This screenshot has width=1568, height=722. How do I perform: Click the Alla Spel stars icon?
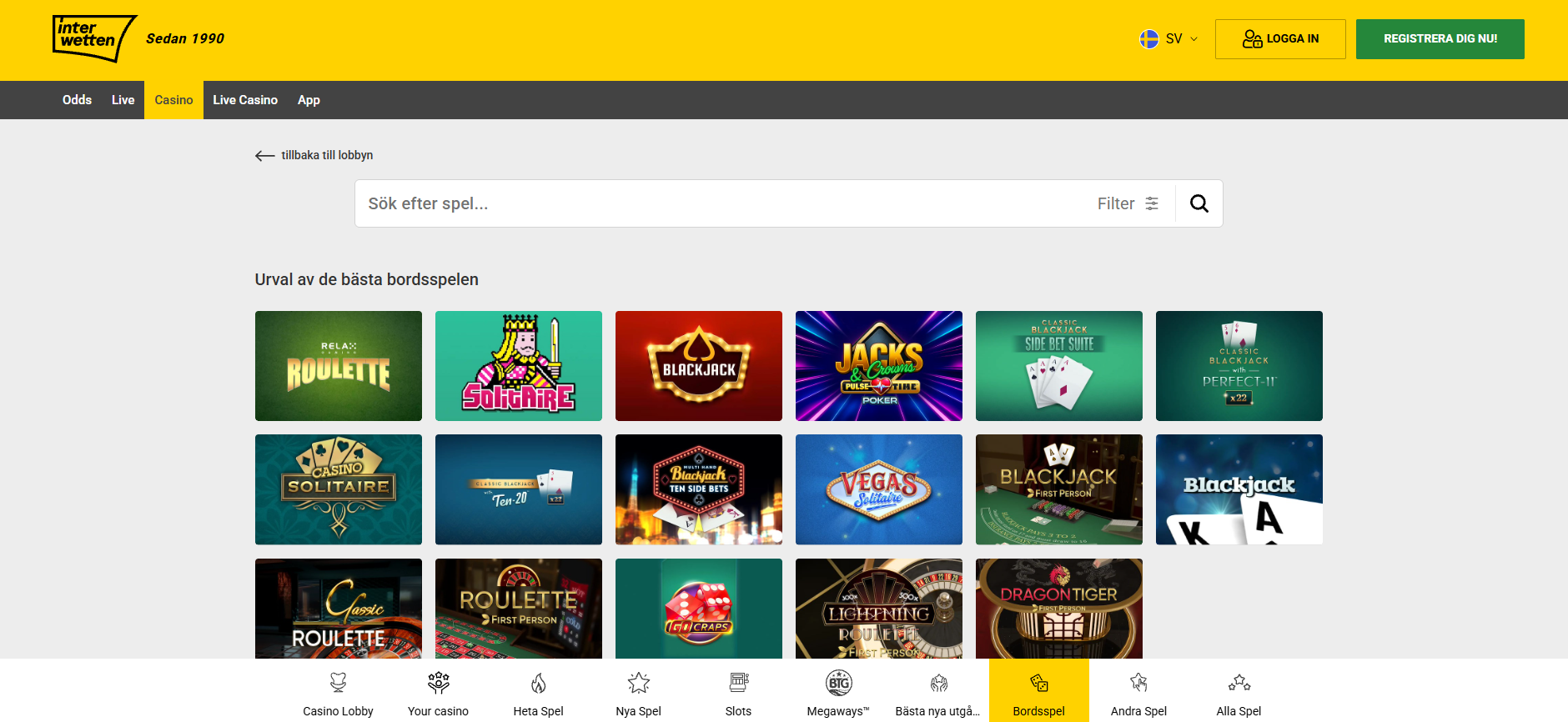[x=1239, y=683]
